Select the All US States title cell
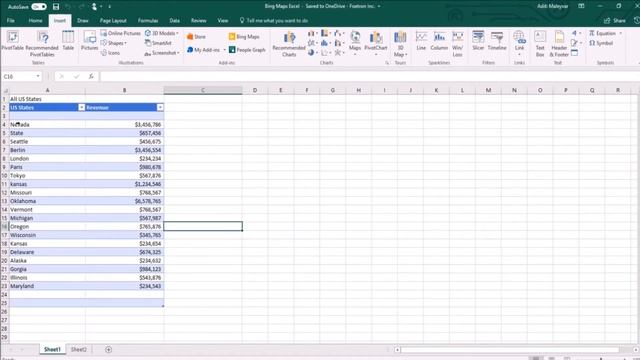640x360 pixels. coord(47,99)
